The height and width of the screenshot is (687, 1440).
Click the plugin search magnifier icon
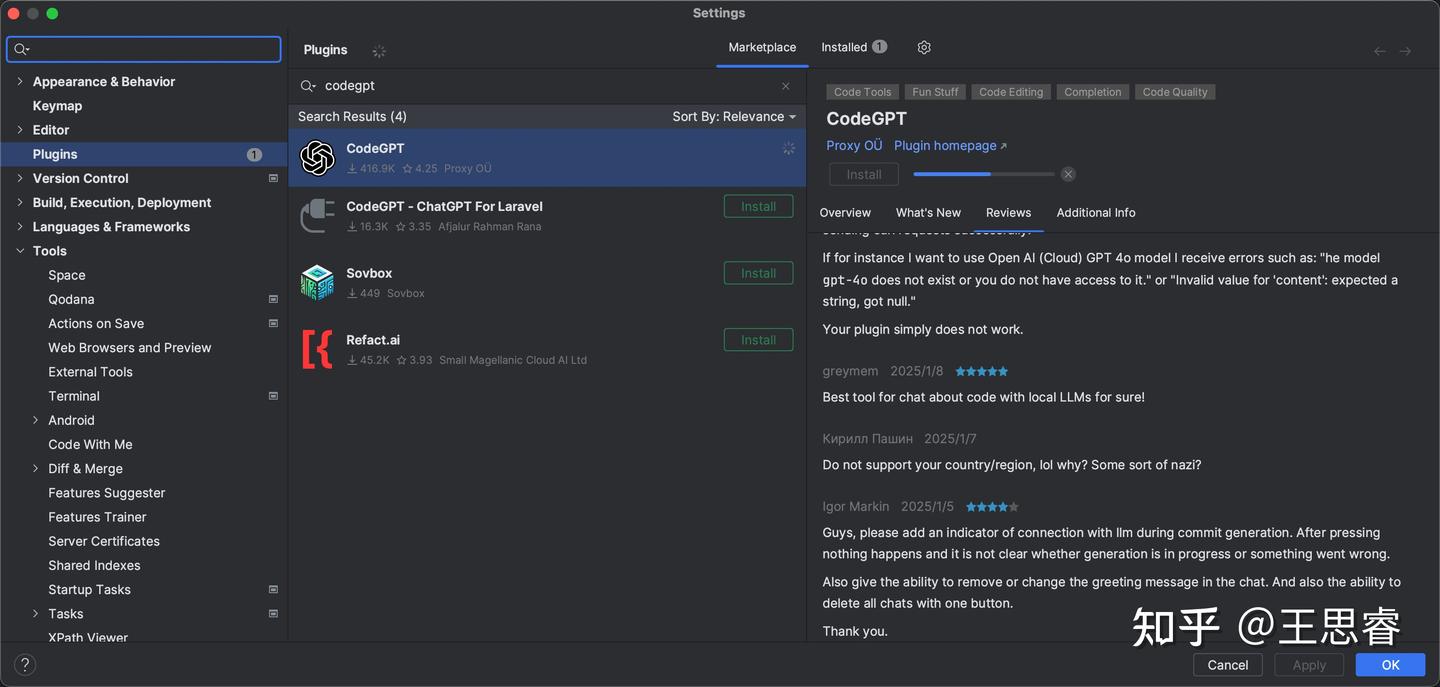tap(308, 86)
